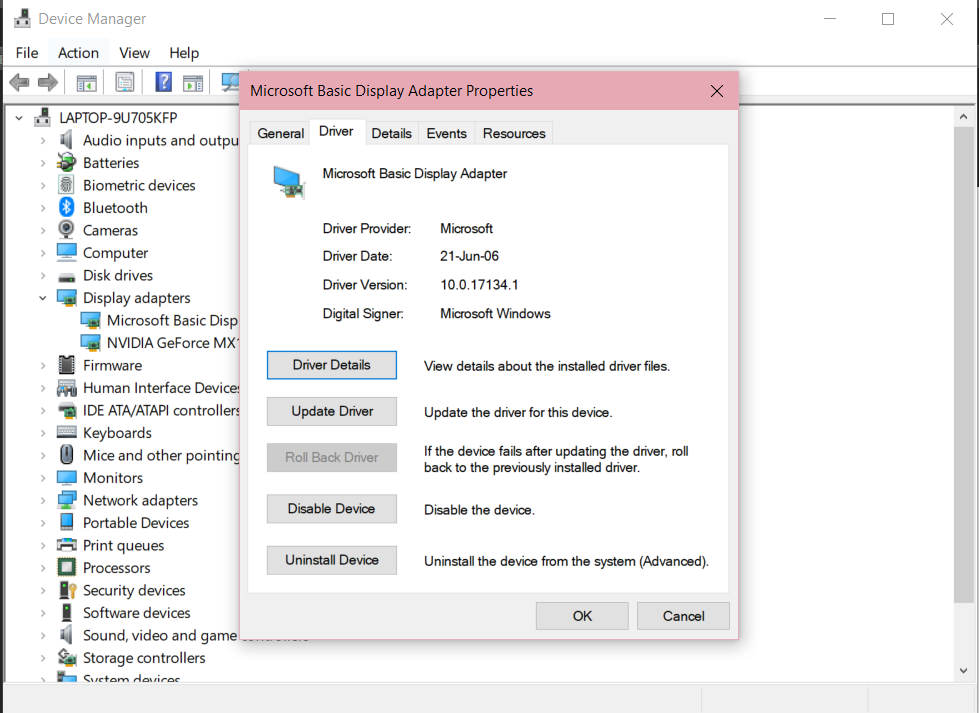Expand the Bluetooth category arrow
The image size is (979, 713).
point(42,208)
